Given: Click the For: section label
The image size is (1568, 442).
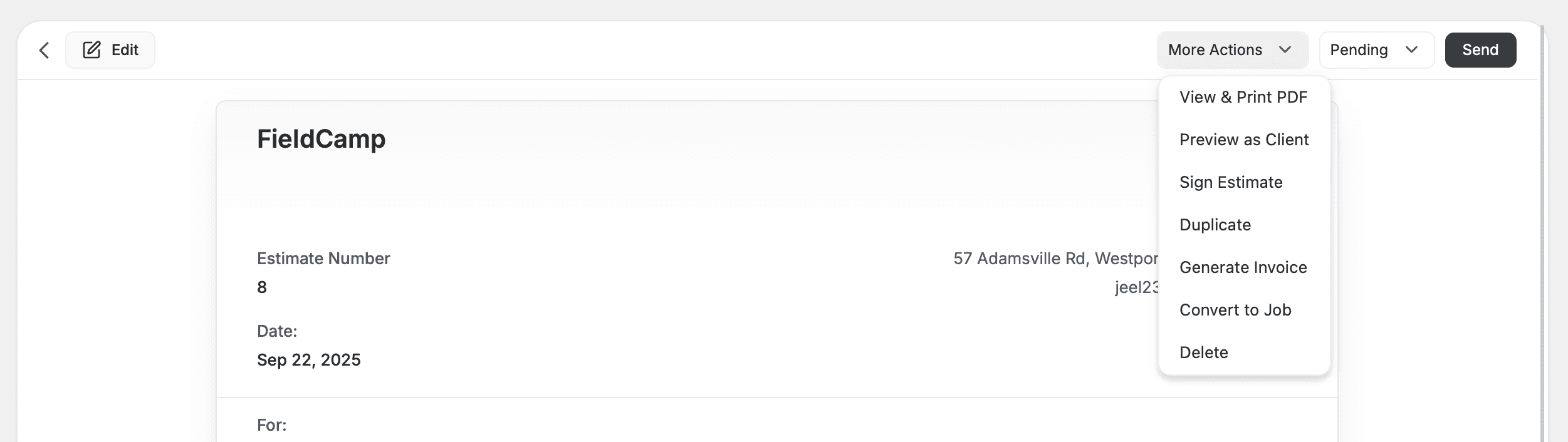Looking at the screenshot, I should [271, 425].
